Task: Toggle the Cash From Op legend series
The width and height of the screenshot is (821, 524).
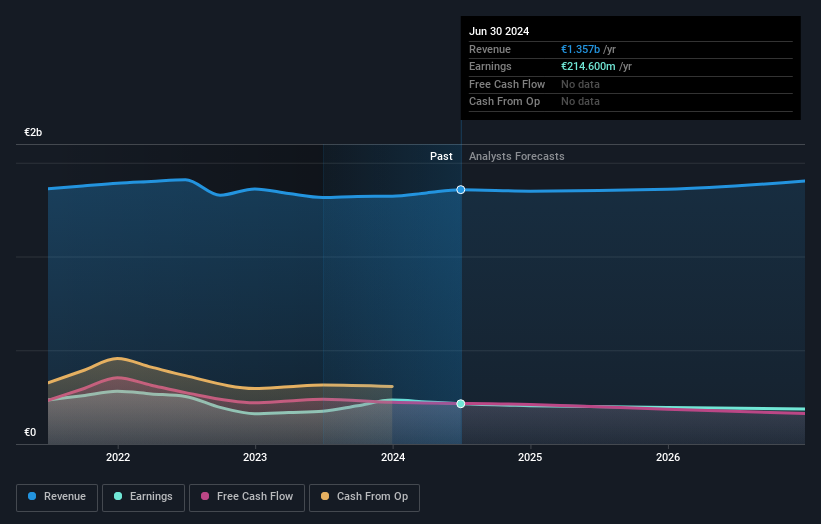Action: (x=364, y=497)
